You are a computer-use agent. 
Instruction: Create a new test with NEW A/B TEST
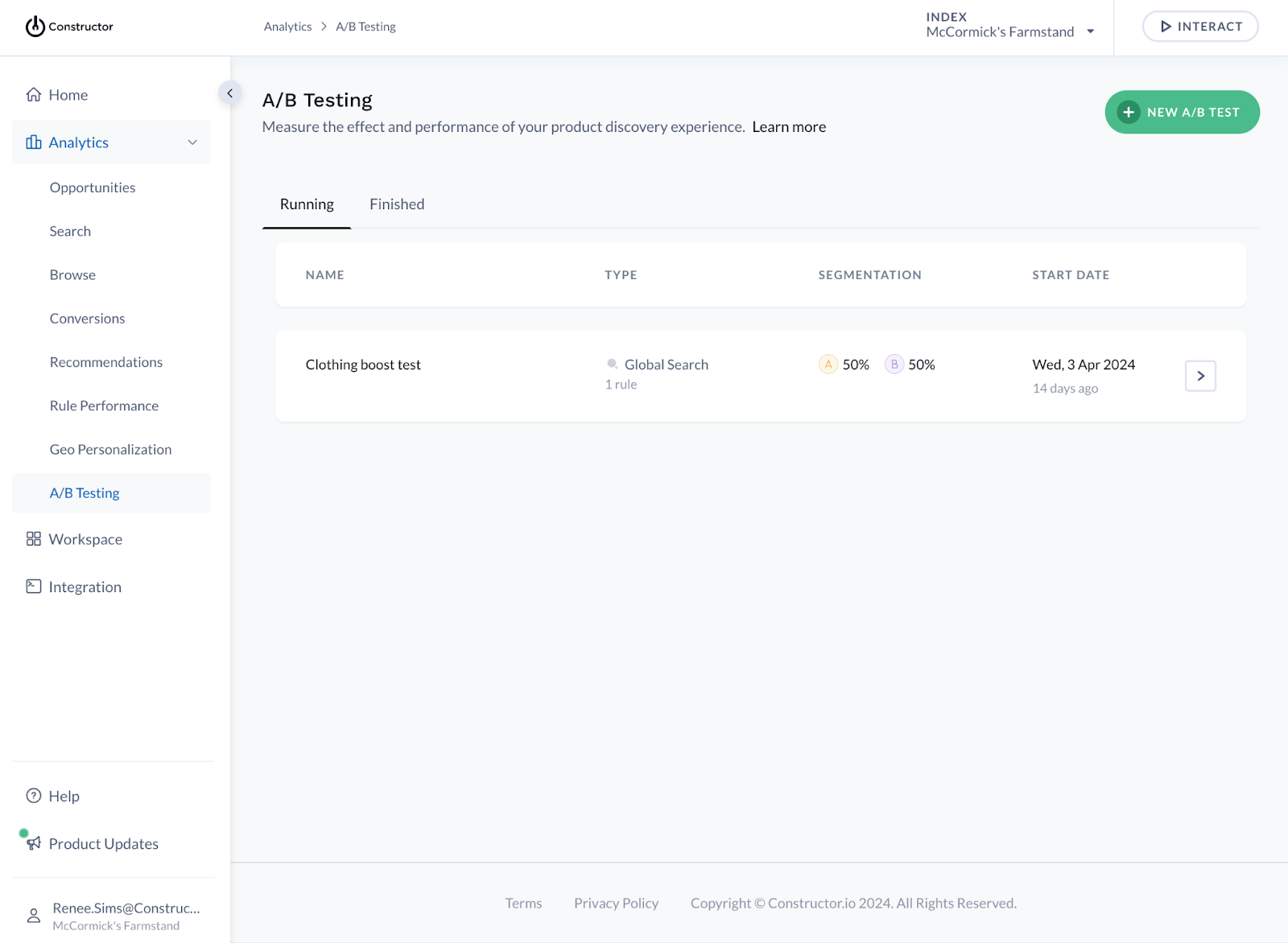click(1182, 112)
